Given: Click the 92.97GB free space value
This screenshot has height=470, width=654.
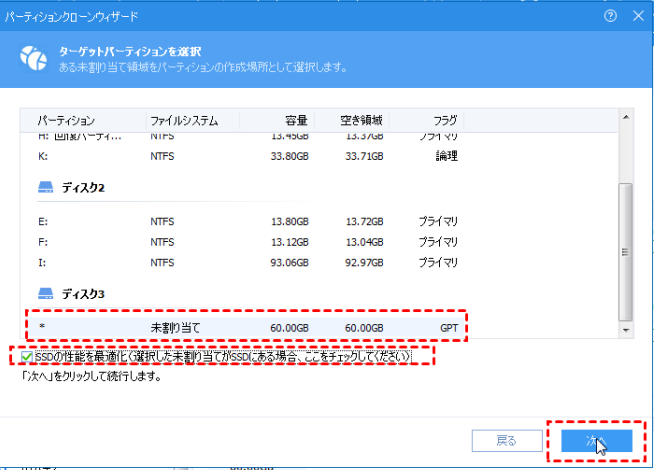Looking at the screenshot, I should click(x=364, y=263).
